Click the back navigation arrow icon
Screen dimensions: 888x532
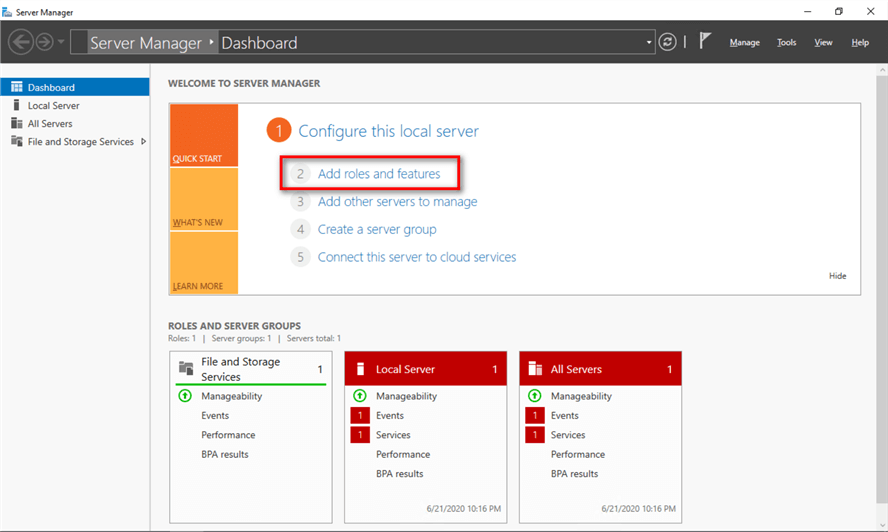[x=21, y=42]
